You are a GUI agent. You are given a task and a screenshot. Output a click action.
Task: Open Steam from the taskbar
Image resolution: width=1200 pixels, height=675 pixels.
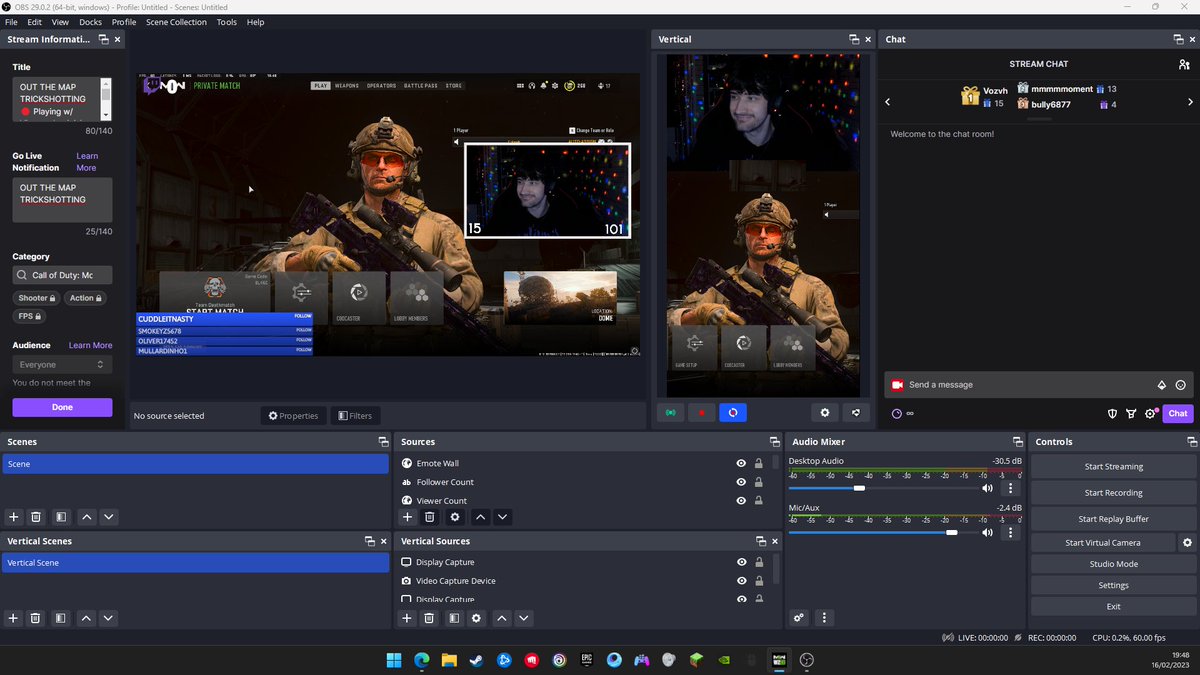click(477, 660)
